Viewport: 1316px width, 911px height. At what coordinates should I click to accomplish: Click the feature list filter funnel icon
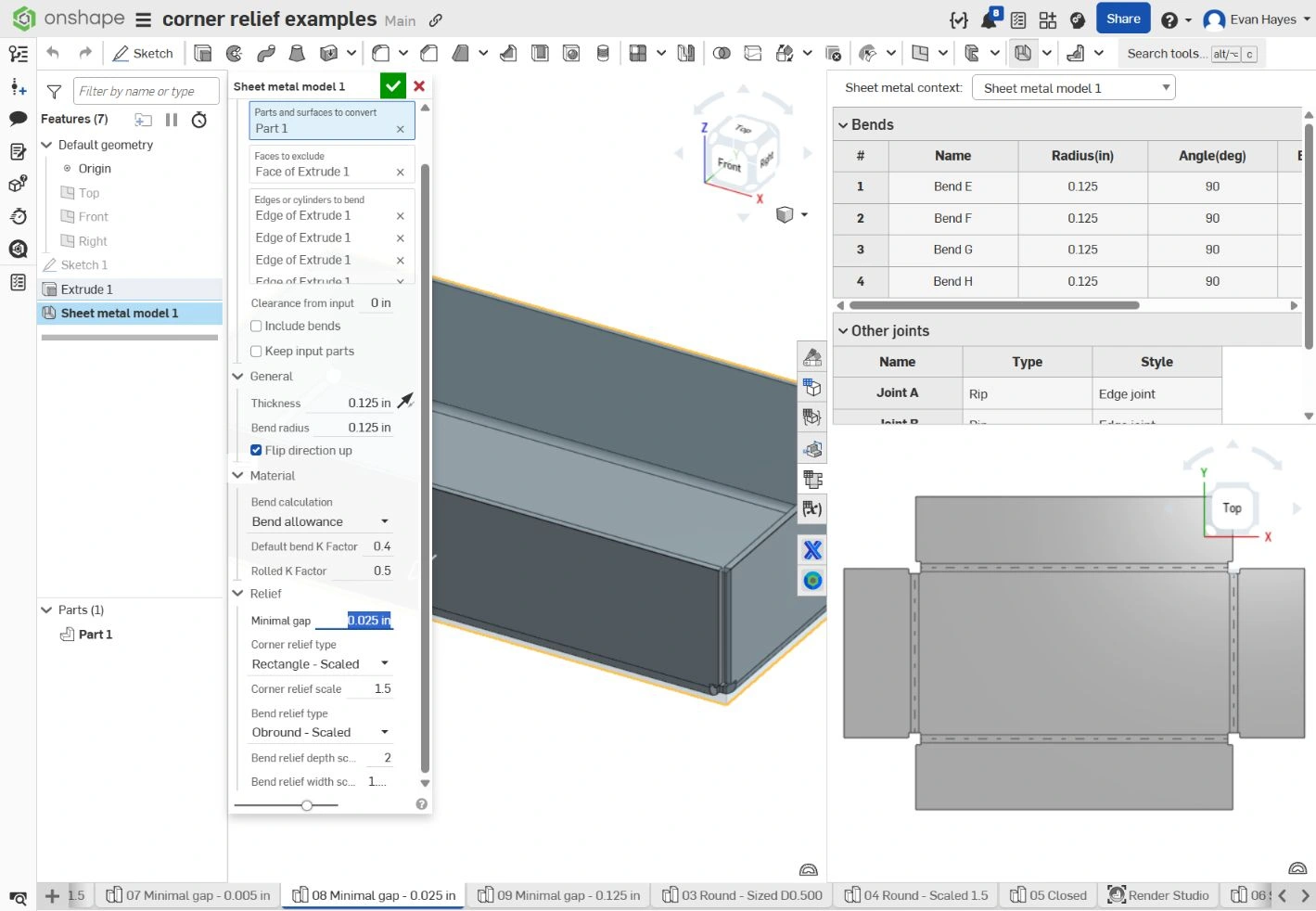pos(55,91)
